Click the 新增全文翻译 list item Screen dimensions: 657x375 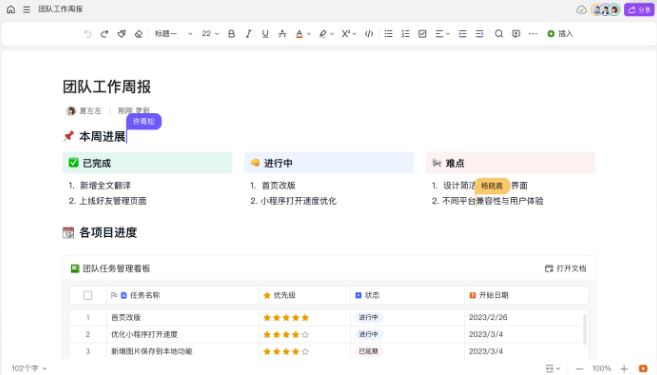click(x=105, y=186)
